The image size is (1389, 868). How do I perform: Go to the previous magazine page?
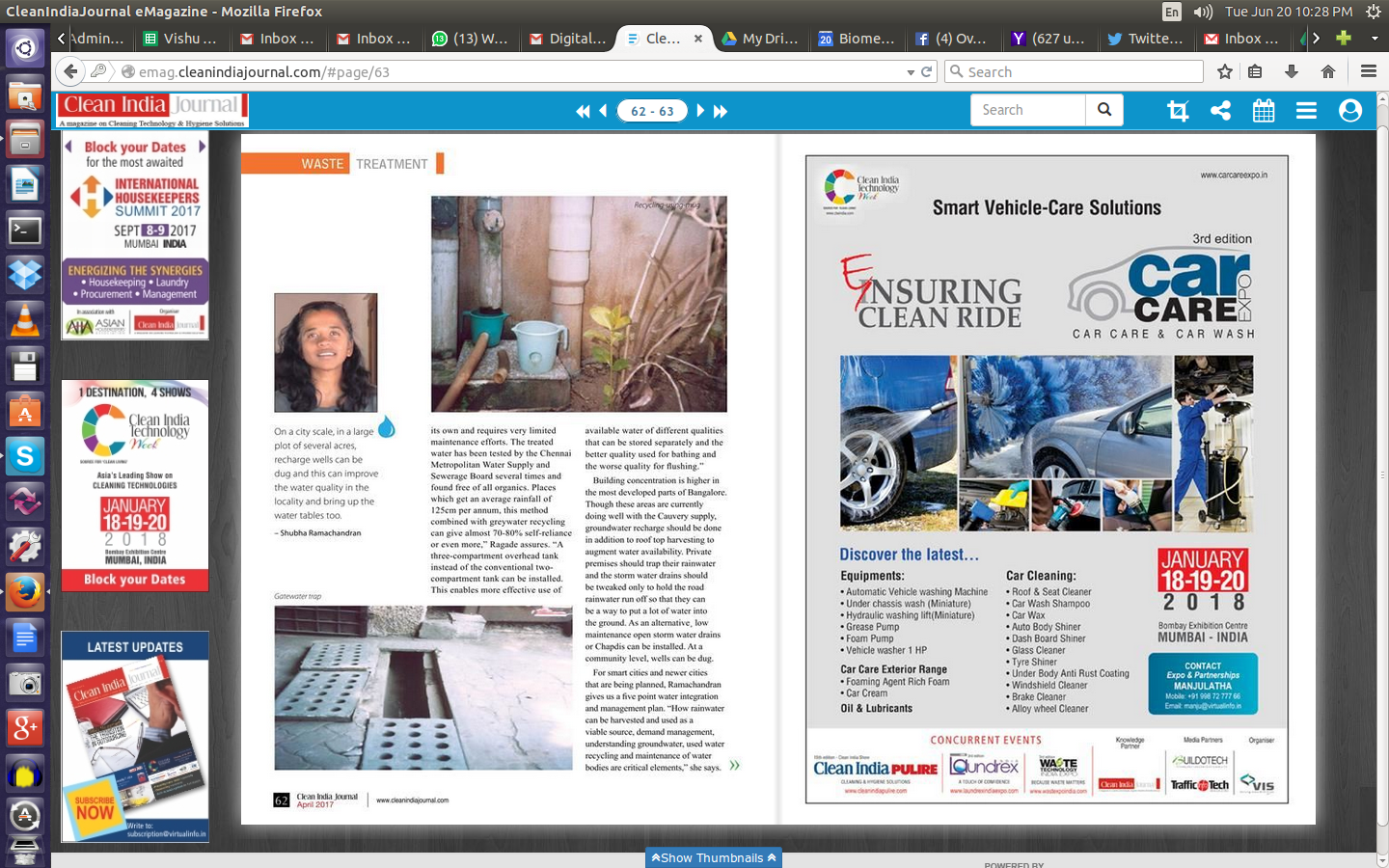604,111
